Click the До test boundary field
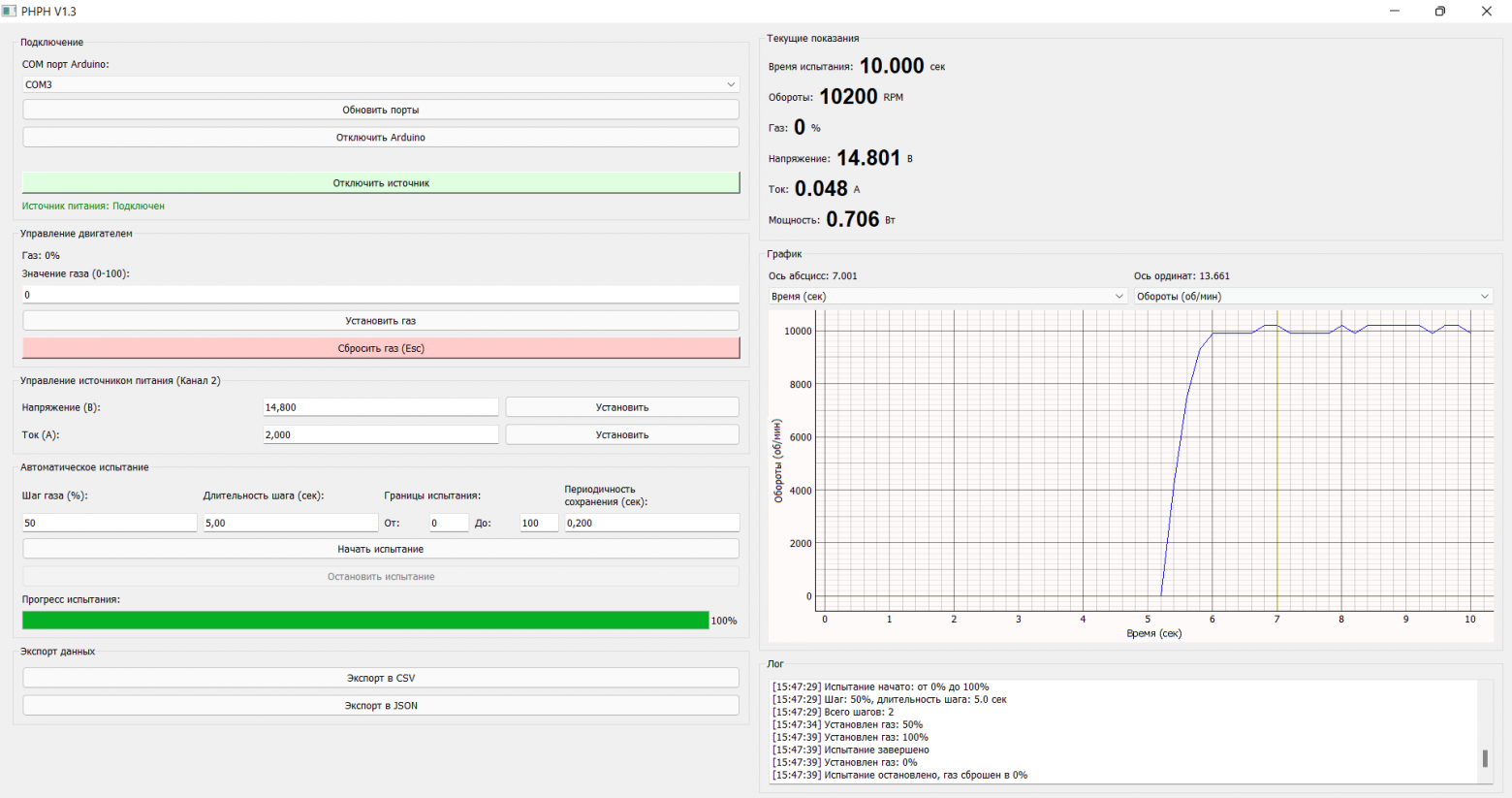 pyautogui.click(x=539, y=523)
